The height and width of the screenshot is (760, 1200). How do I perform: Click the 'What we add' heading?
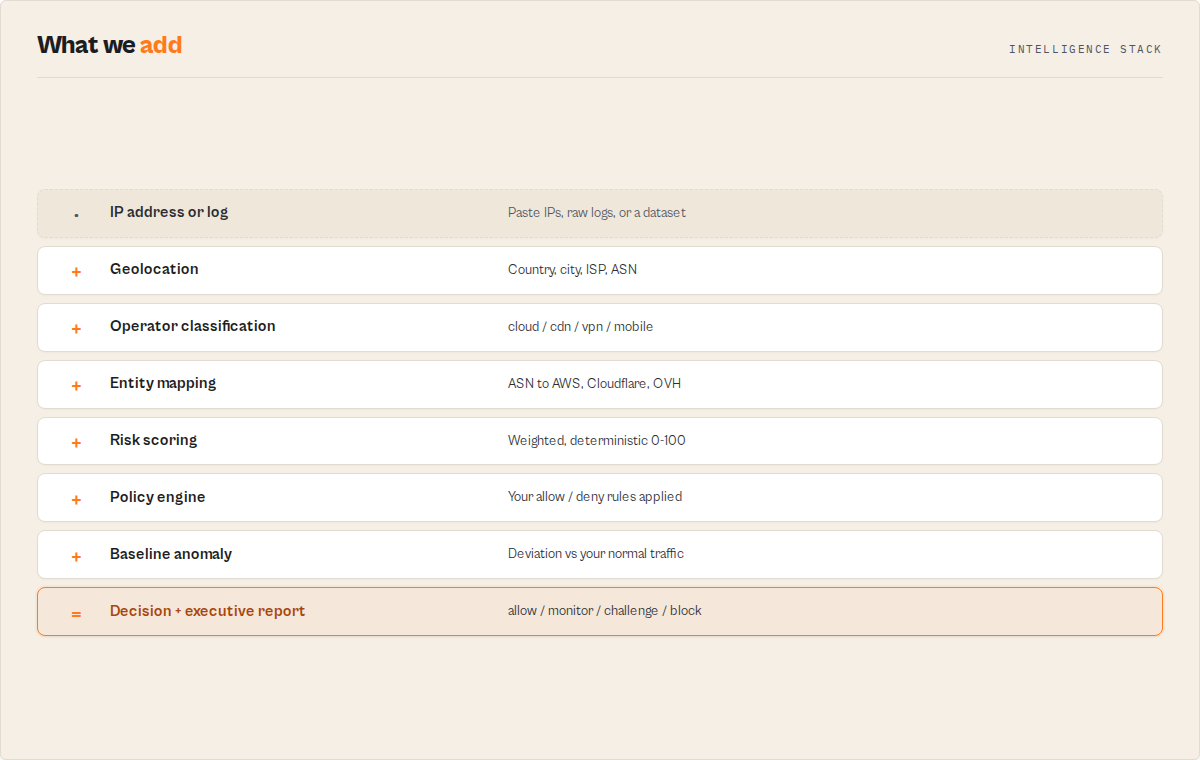tap(110, 45)
